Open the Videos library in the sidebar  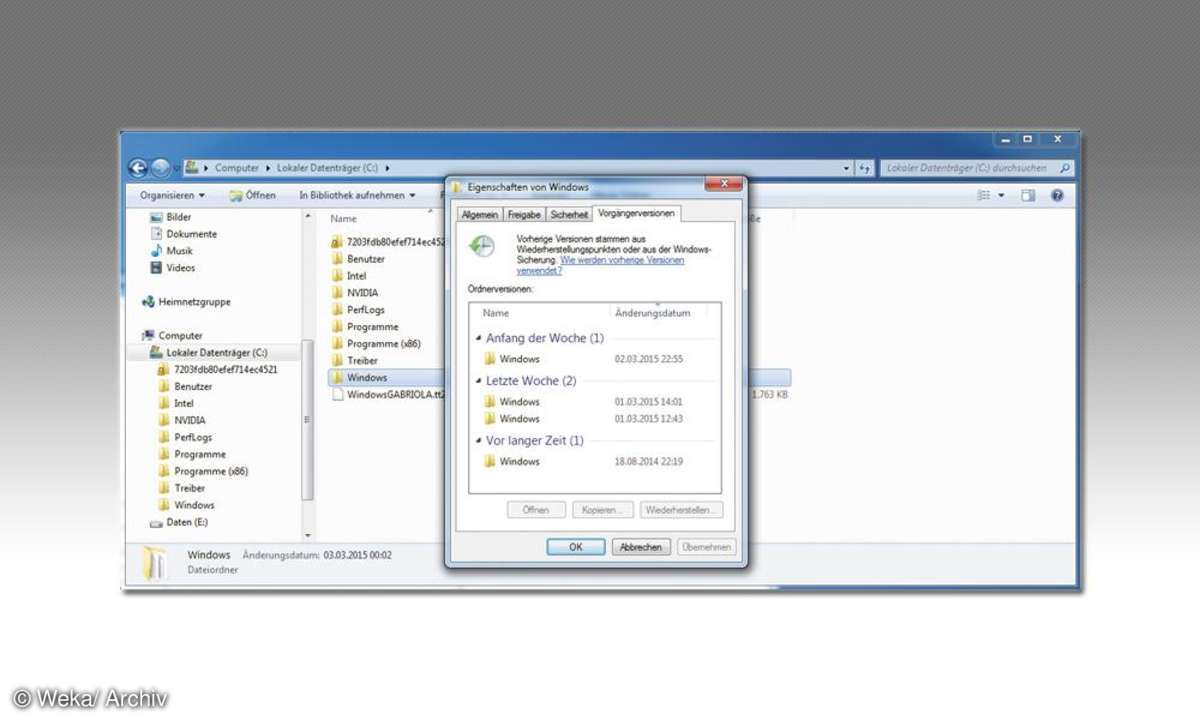[x=173, y=268]
